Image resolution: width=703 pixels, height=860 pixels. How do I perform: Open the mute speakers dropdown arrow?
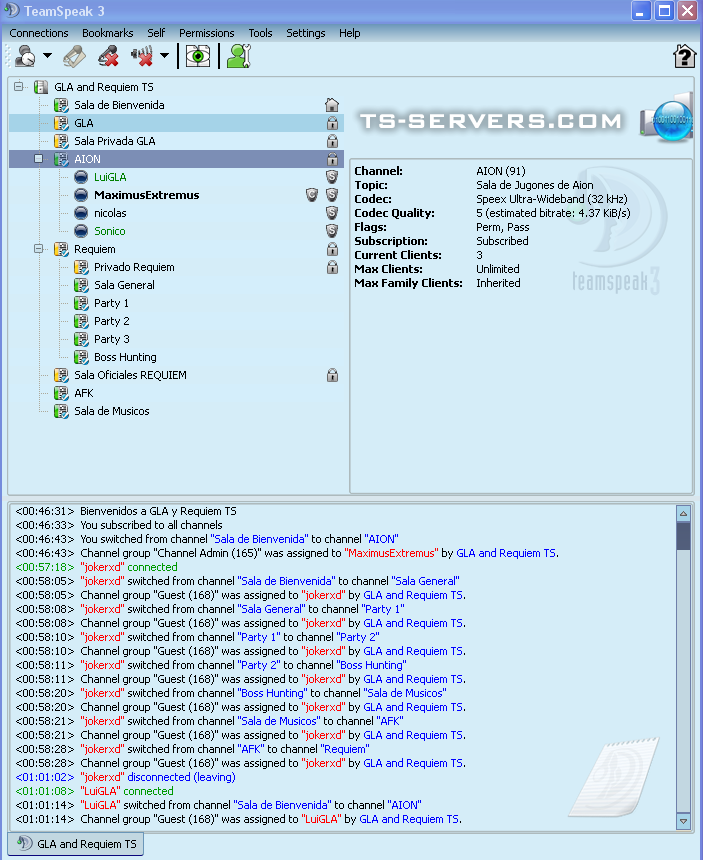(164, 55)
